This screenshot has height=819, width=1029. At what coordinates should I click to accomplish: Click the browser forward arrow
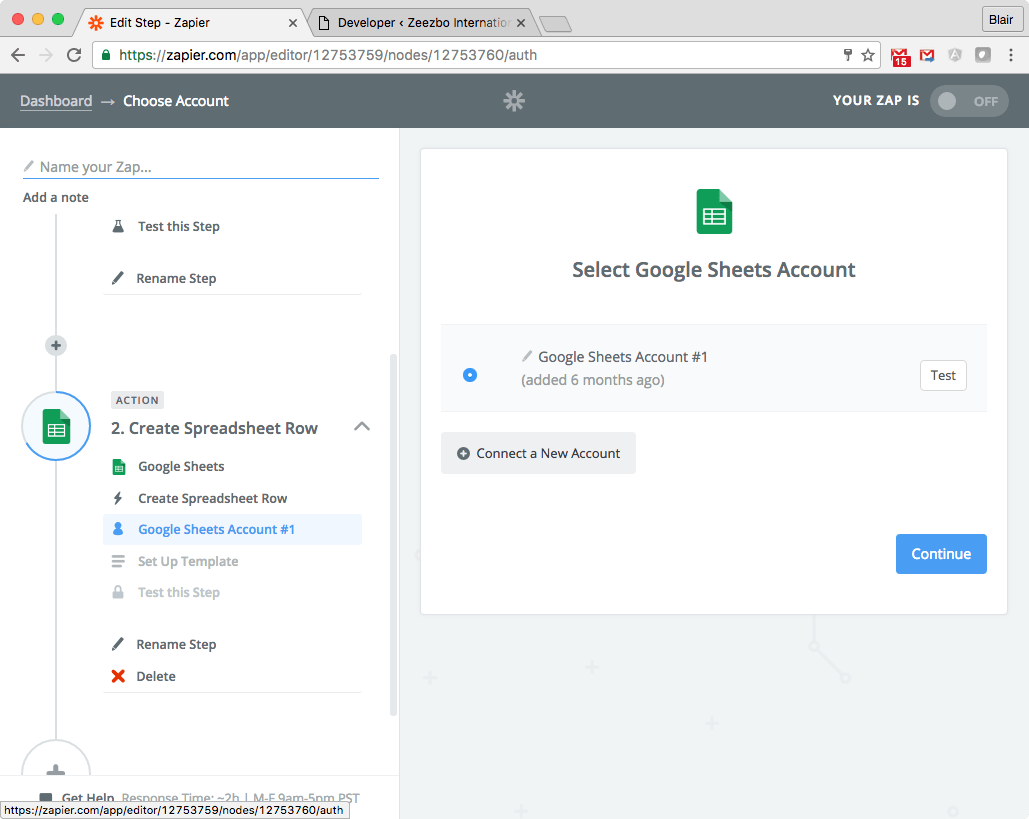pyautogui.click(x=46, y=55)
